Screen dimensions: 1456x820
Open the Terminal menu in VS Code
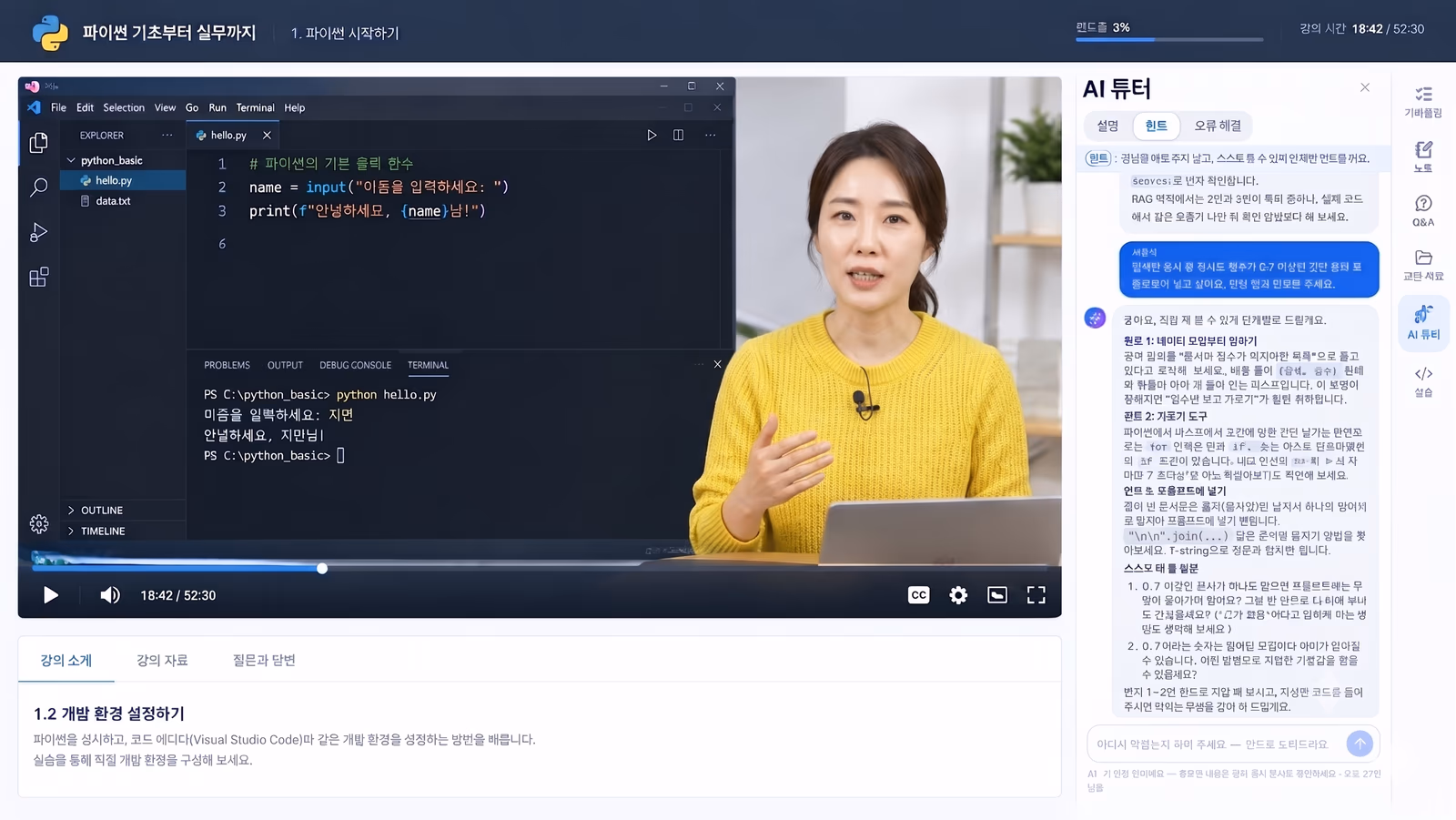click(x=255, y=107)
